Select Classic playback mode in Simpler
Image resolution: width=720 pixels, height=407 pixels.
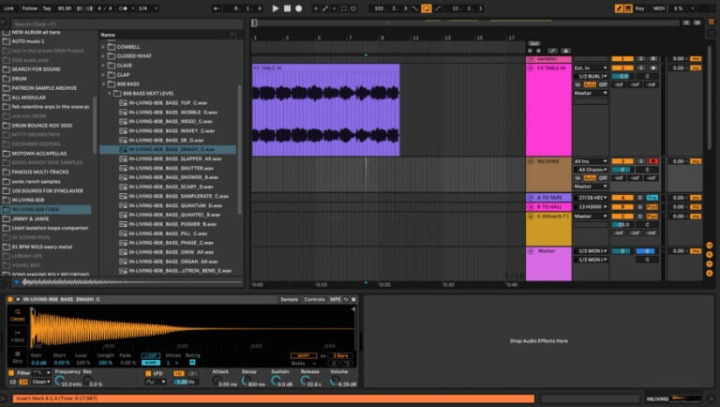tap(17, 315)
